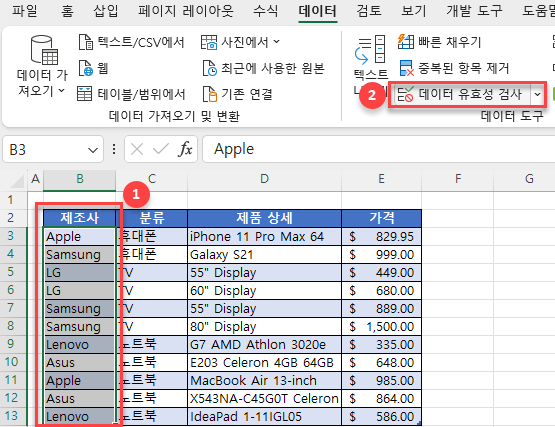Select price cell 1,500.00
This screenshot has height=427, width=555.
click(x=382, y=326)
